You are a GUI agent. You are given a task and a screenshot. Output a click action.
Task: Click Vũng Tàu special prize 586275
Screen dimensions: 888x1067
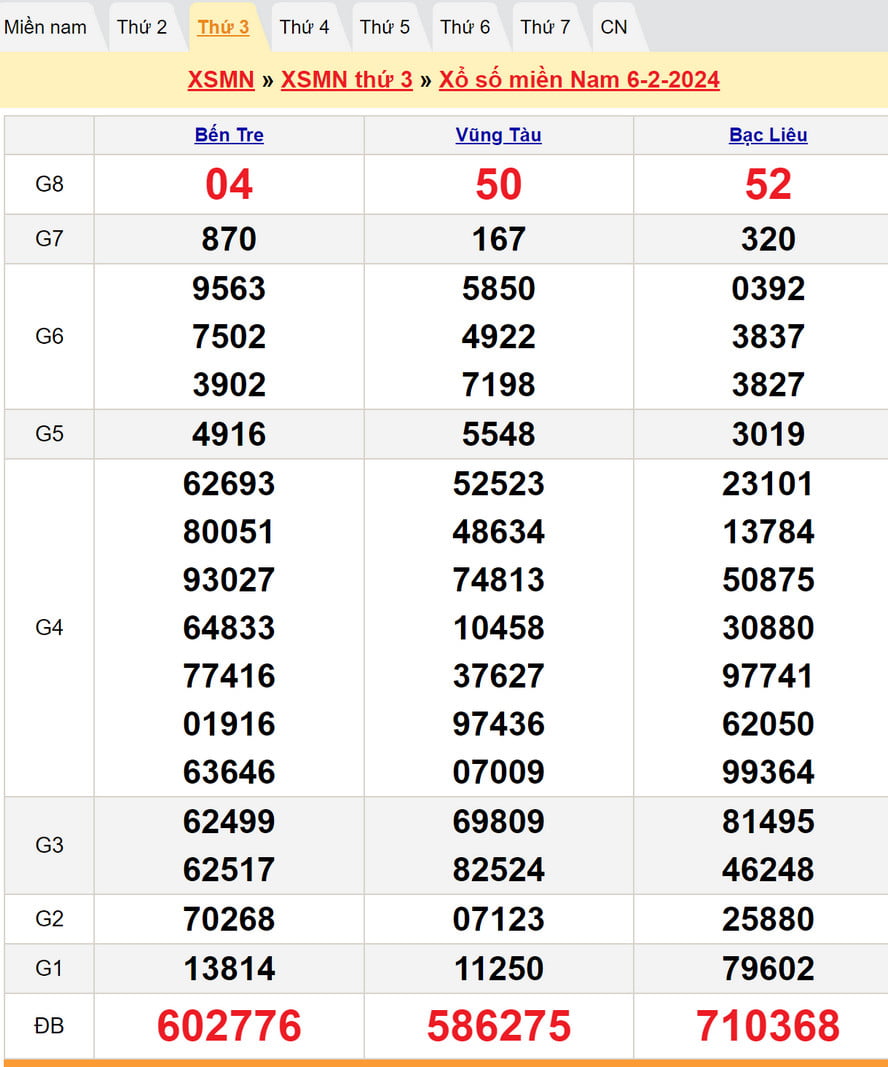pyautogui.click(x=498, y=1026)
